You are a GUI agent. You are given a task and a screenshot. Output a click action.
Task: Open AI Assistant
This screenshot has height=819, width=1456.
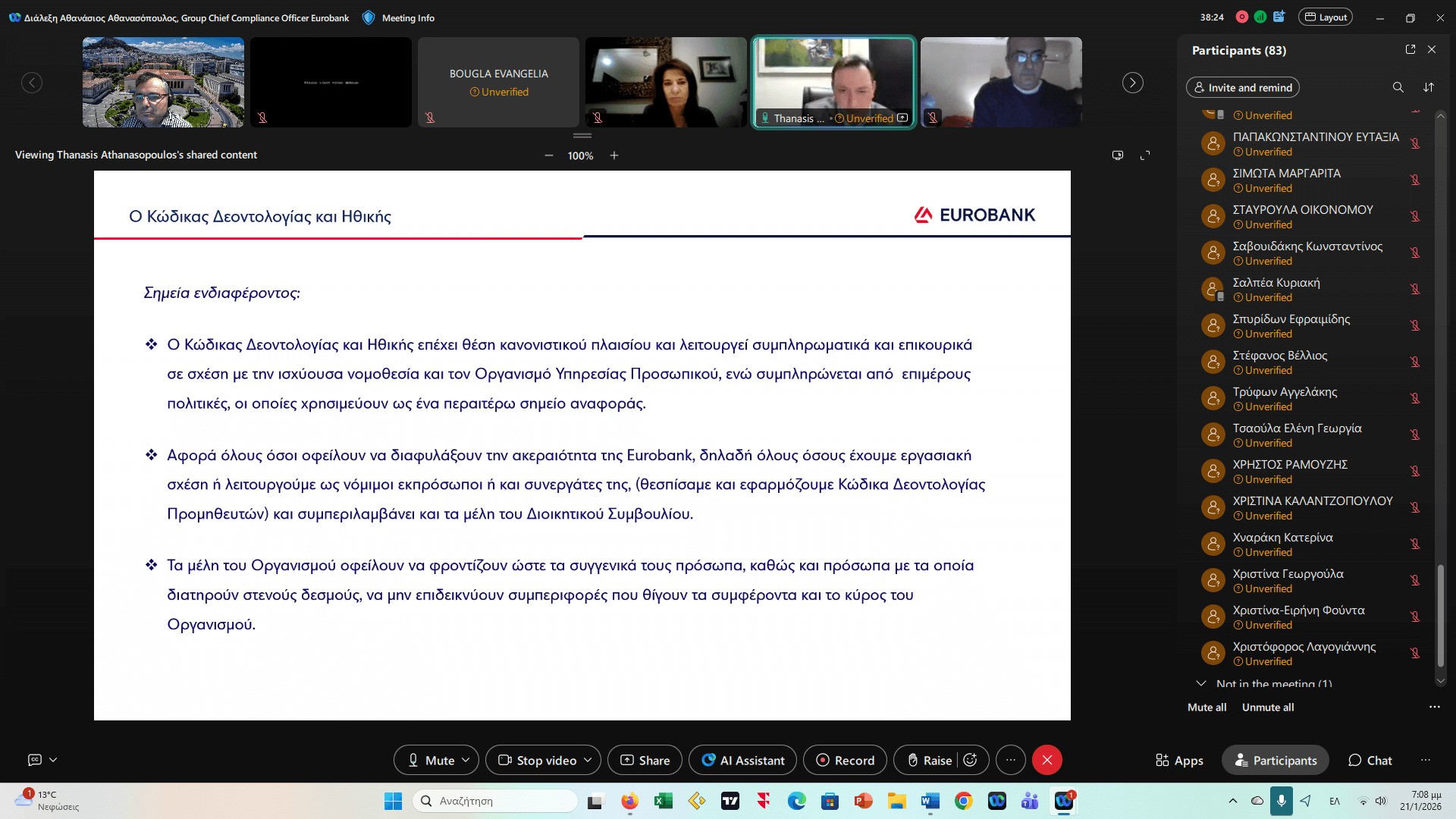click(743, 760)
